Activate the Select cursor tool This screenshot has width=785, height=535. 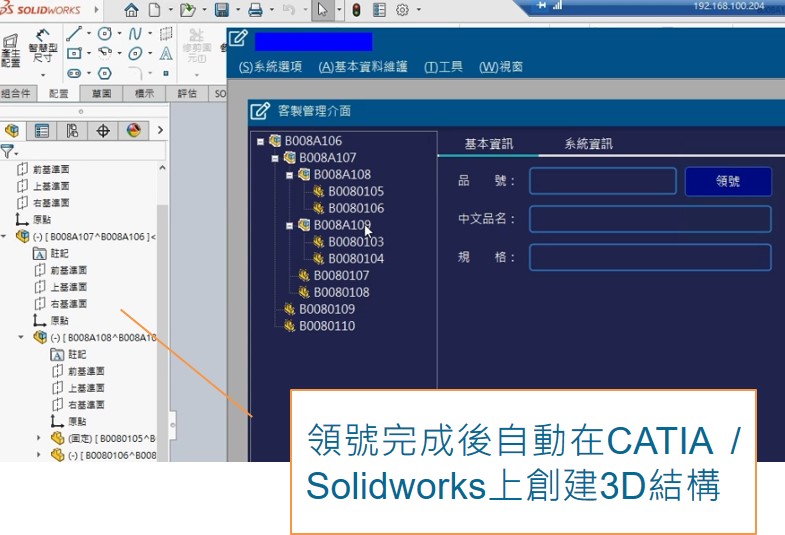tap(322, 10)
